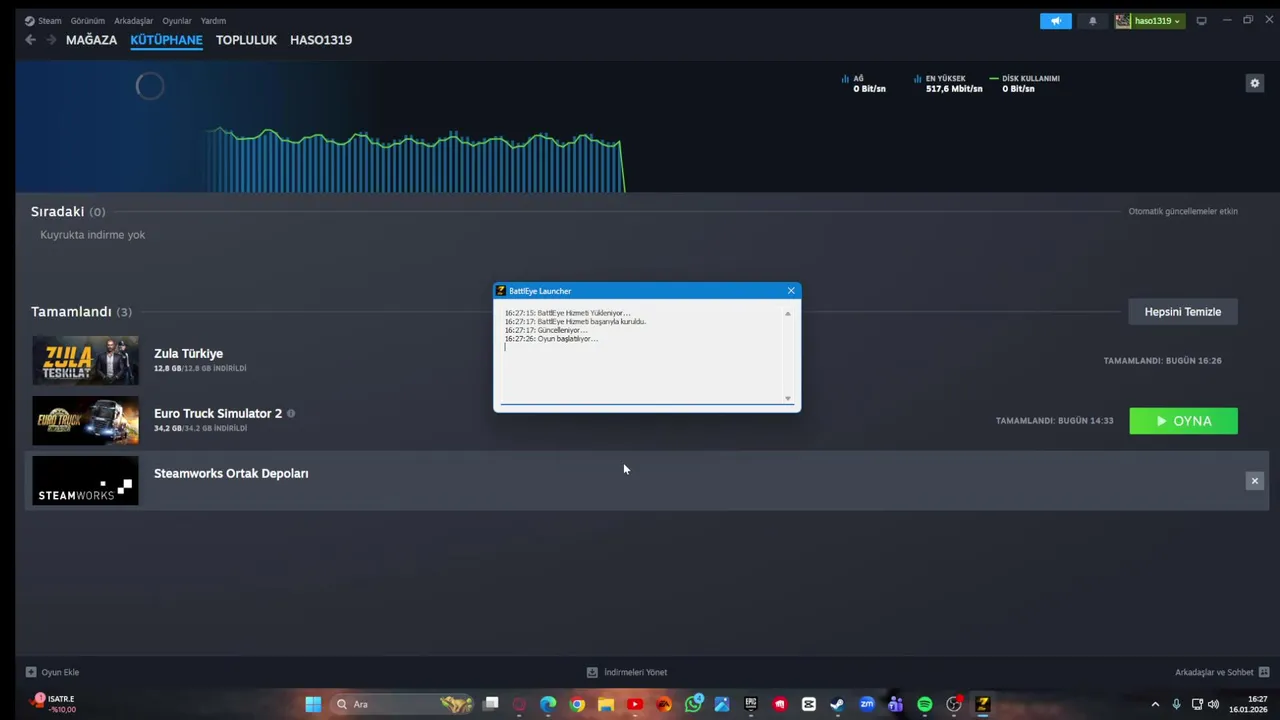Open Zoom from taskbar
Viewport: 1280px width, 720px height.
click(x=867, y=704)
